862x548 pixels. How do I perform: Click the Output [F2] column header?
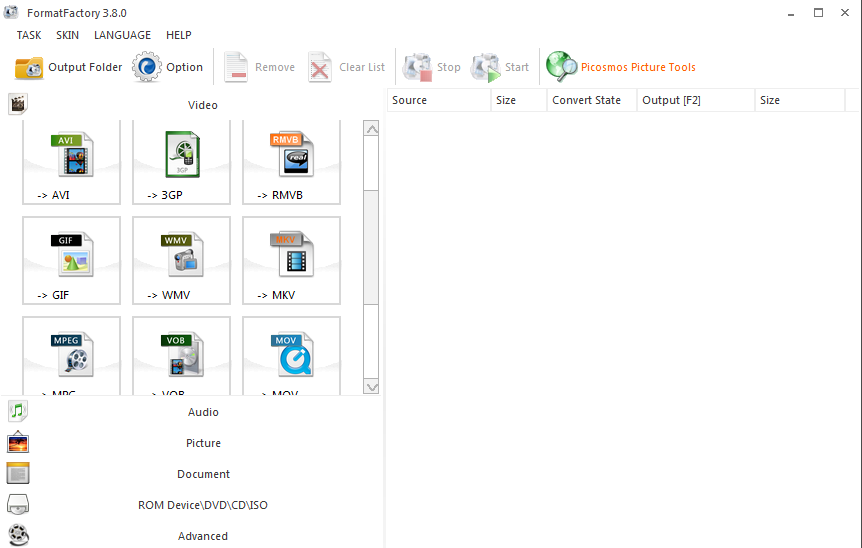(696, 100)
